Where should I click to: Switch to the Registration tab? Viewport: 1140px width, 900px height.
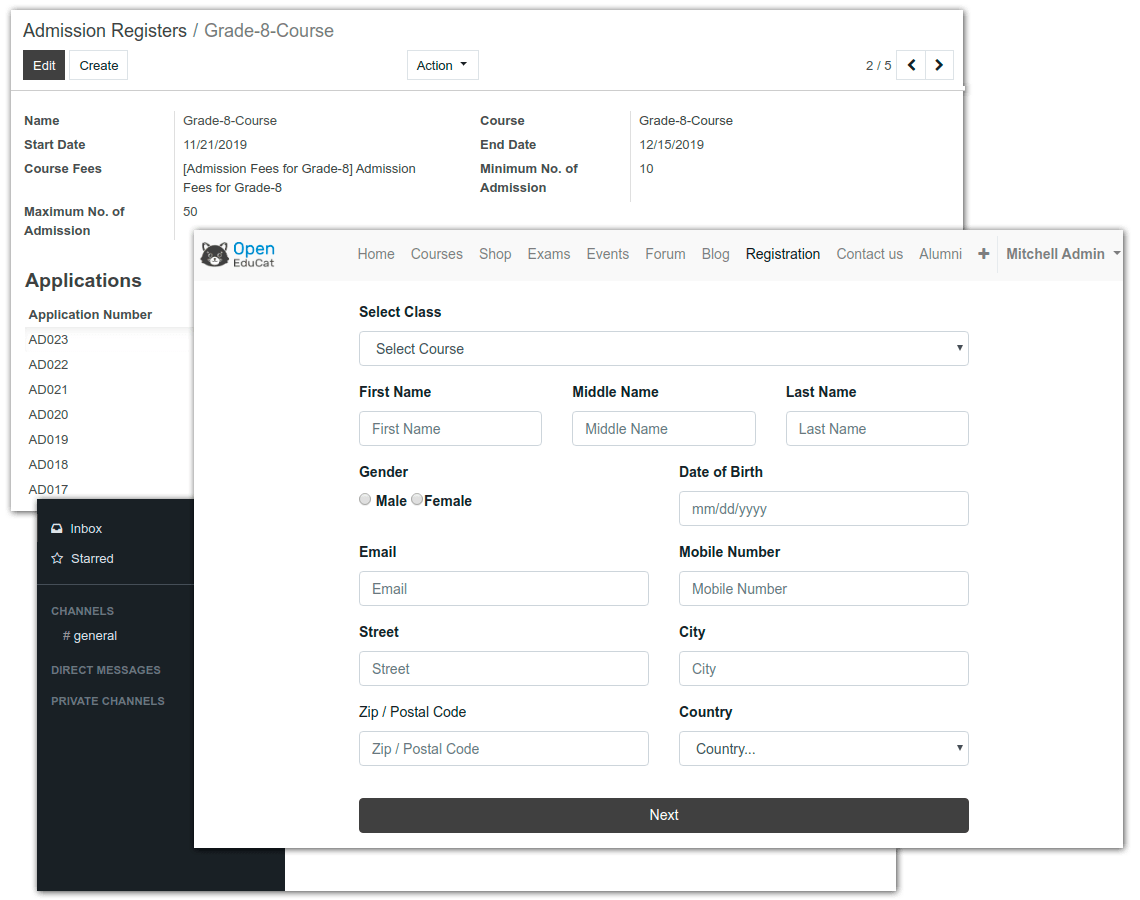pos(783,253)
